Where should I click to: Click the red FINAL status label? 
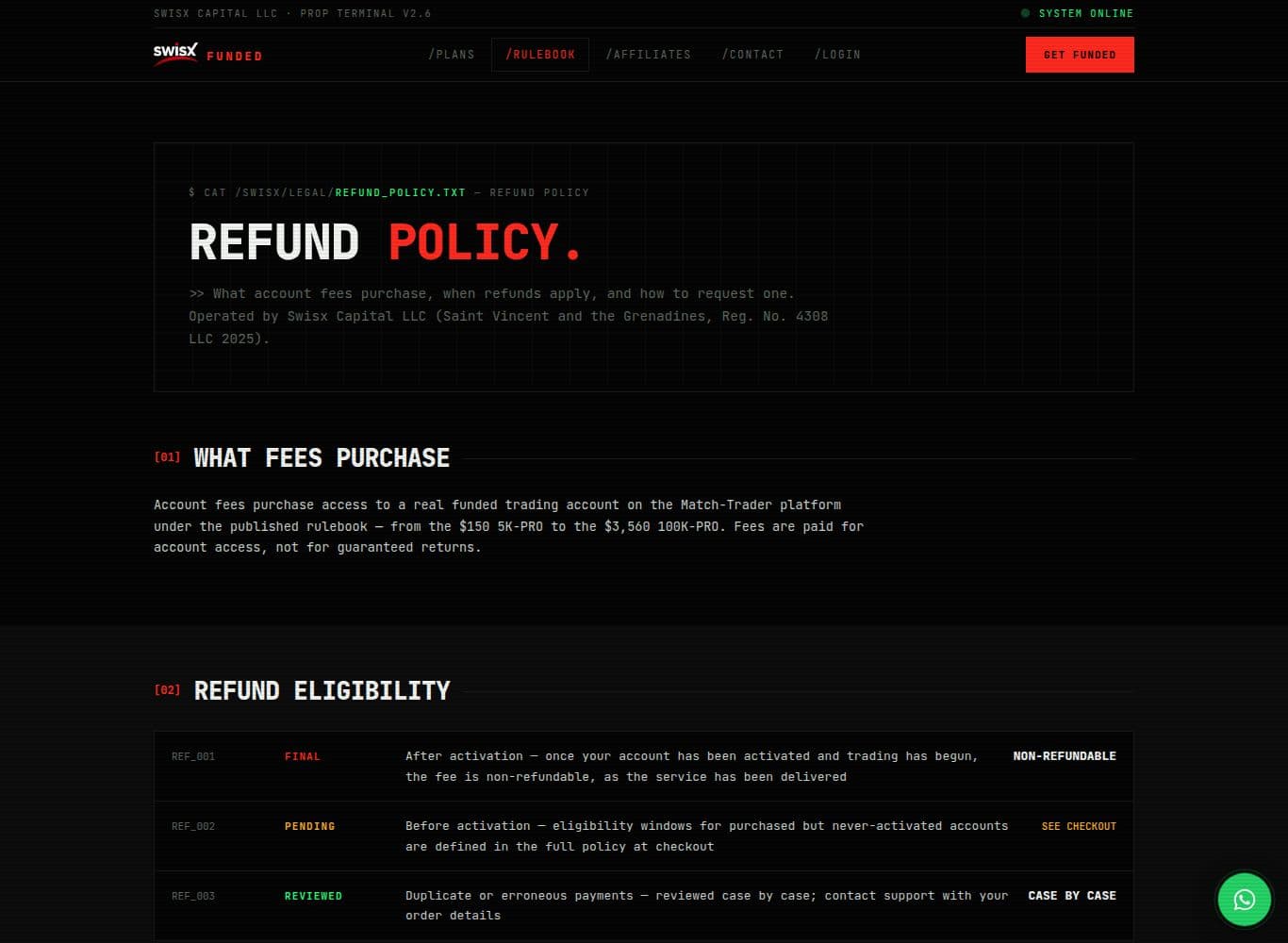pyautogui.click(x=303, y=756)
